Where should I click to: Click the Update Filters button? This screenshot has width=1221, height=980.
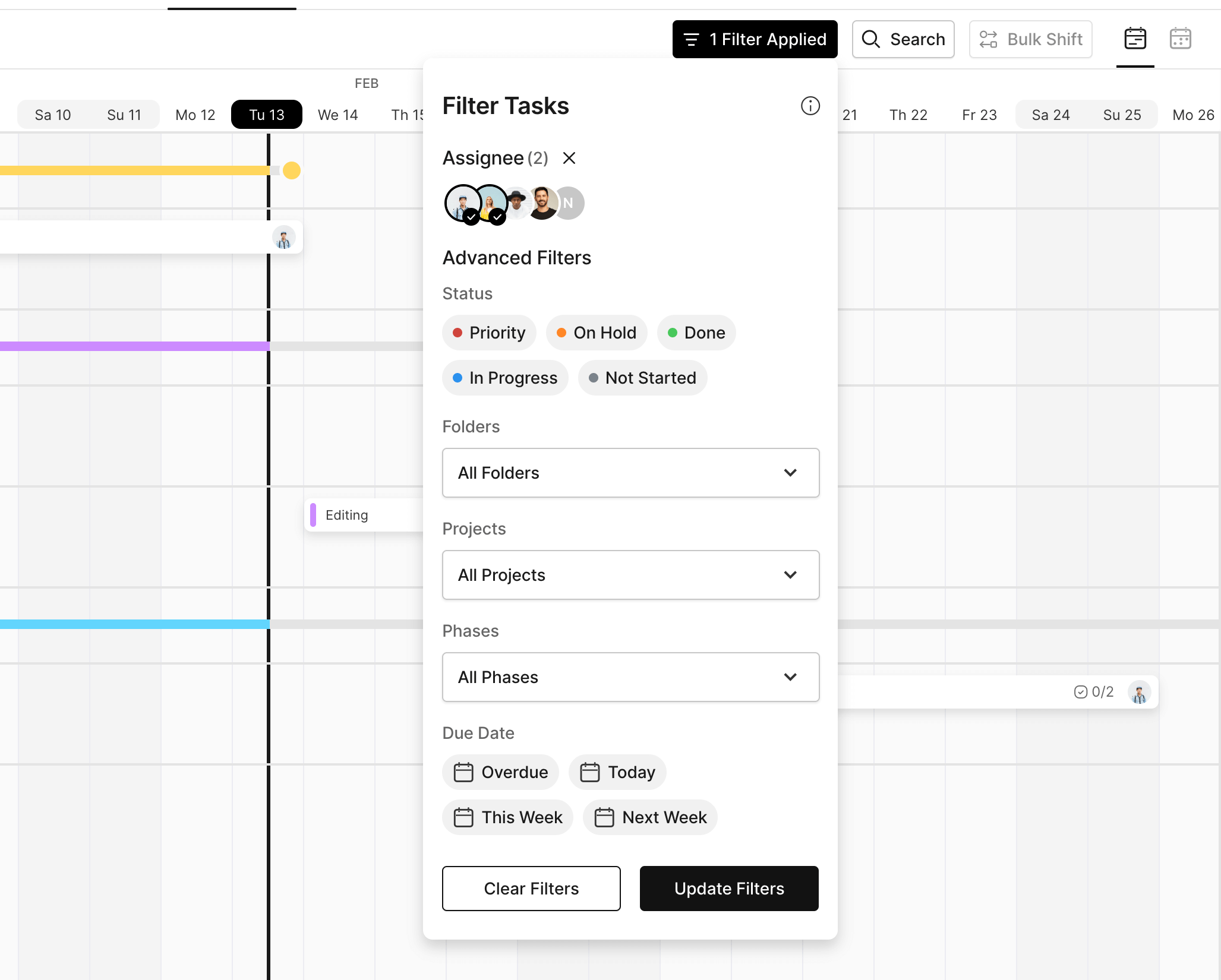729,889
